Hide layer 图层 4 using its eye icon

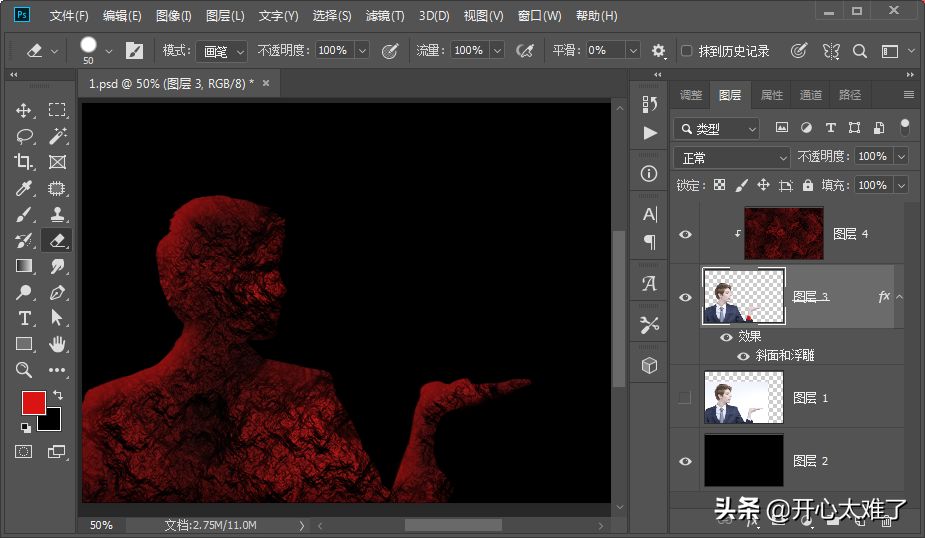pos(685,234)
